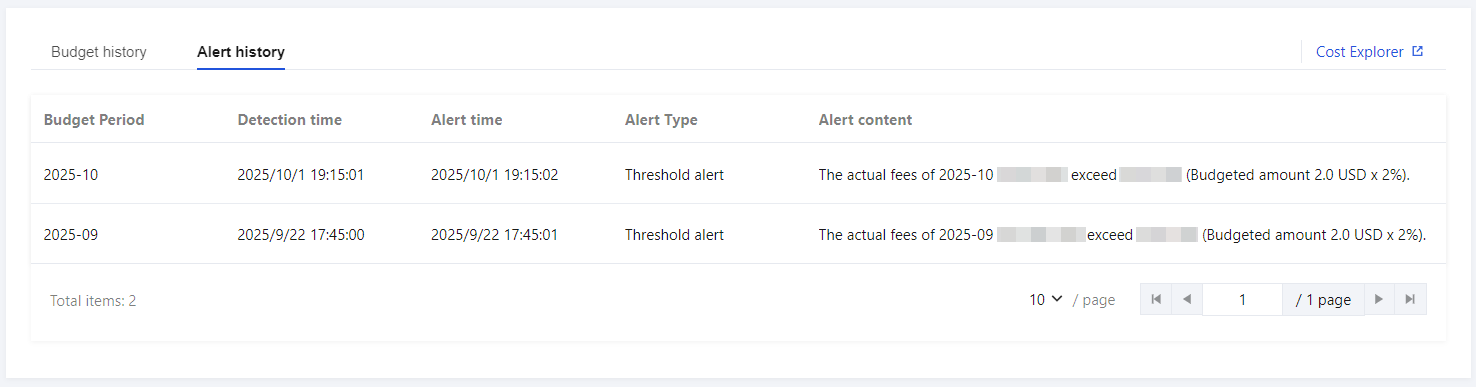Click the Detection time column header
Screen dimensions: 1476x387
click(x=290, y=120)
